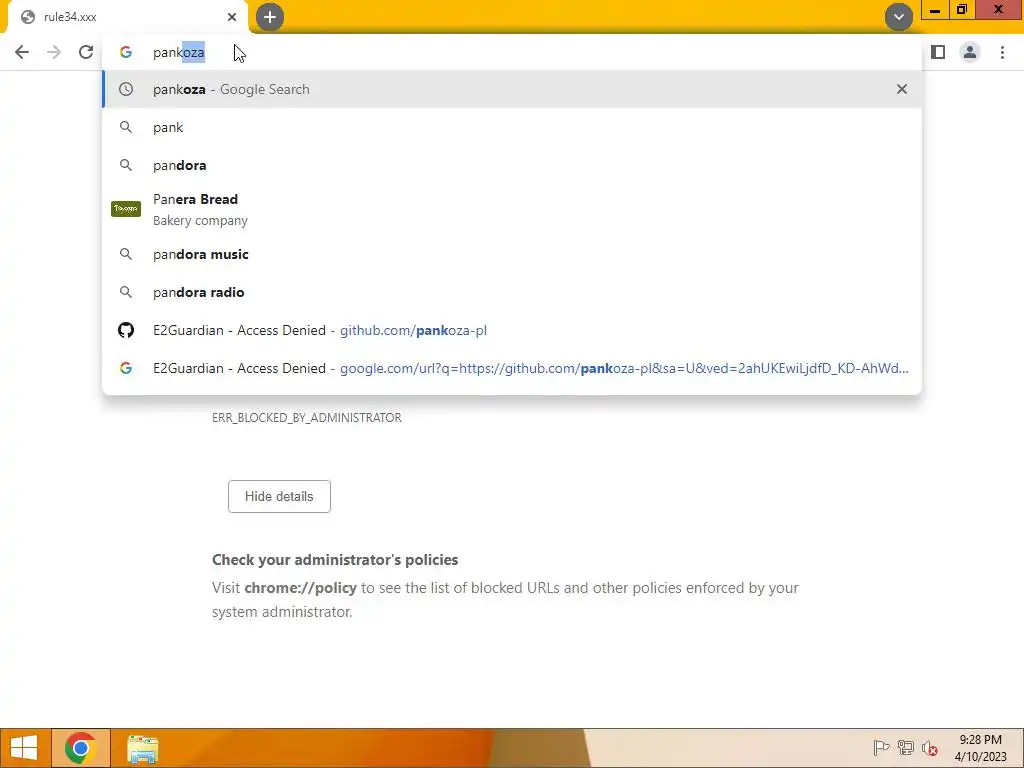Open the taskbar clock showing 9:28 PM
Screen dimensions: 1024x768
(980, 748)
